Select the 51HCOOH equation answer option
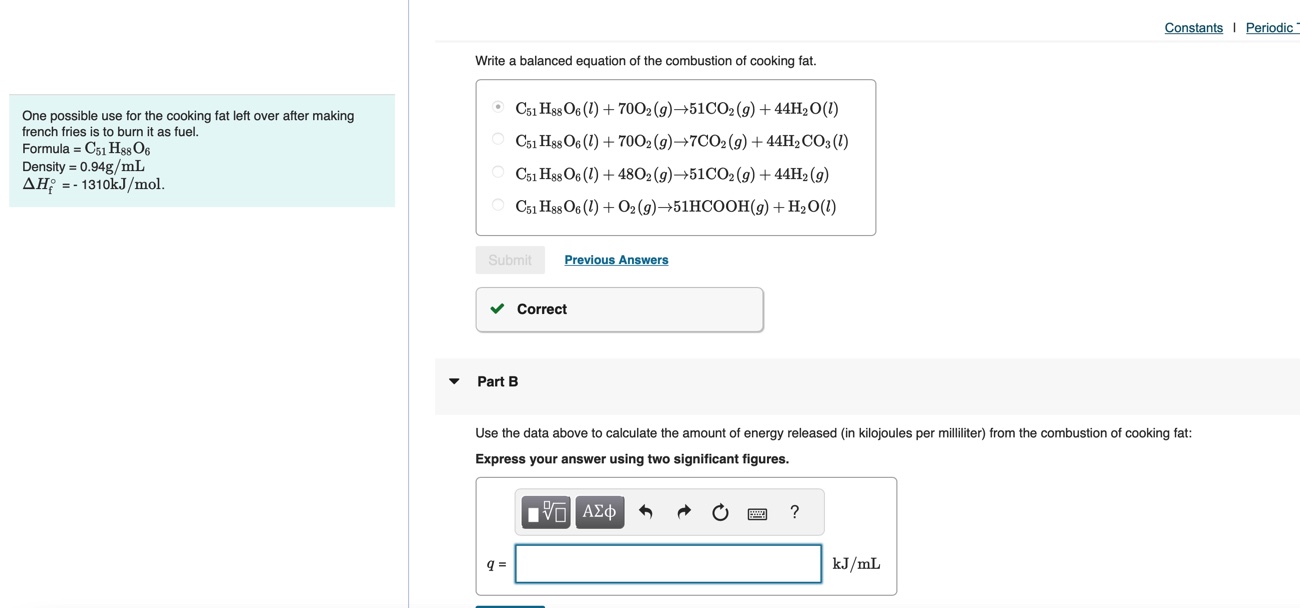 pos(498,205)
